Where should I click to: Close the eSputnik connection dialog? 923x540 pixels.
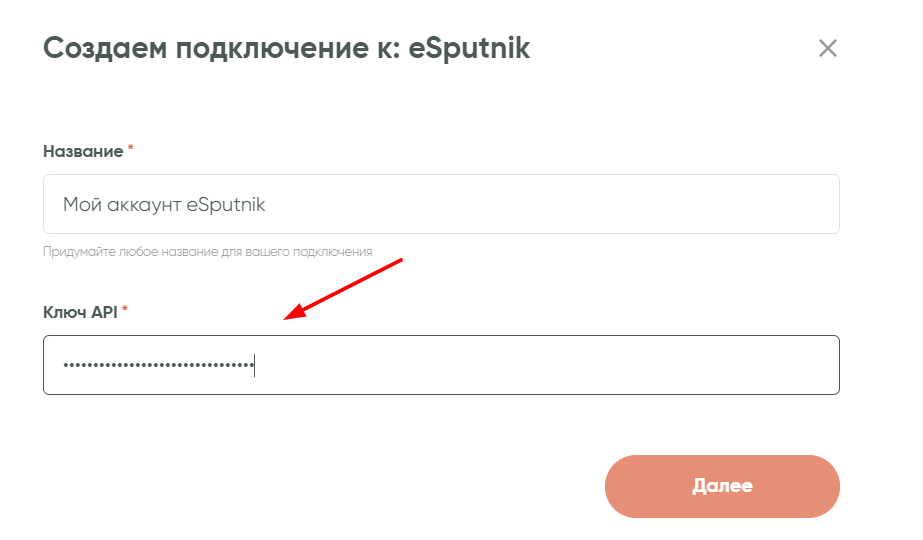pyautogui.click(x=827, y=48)
